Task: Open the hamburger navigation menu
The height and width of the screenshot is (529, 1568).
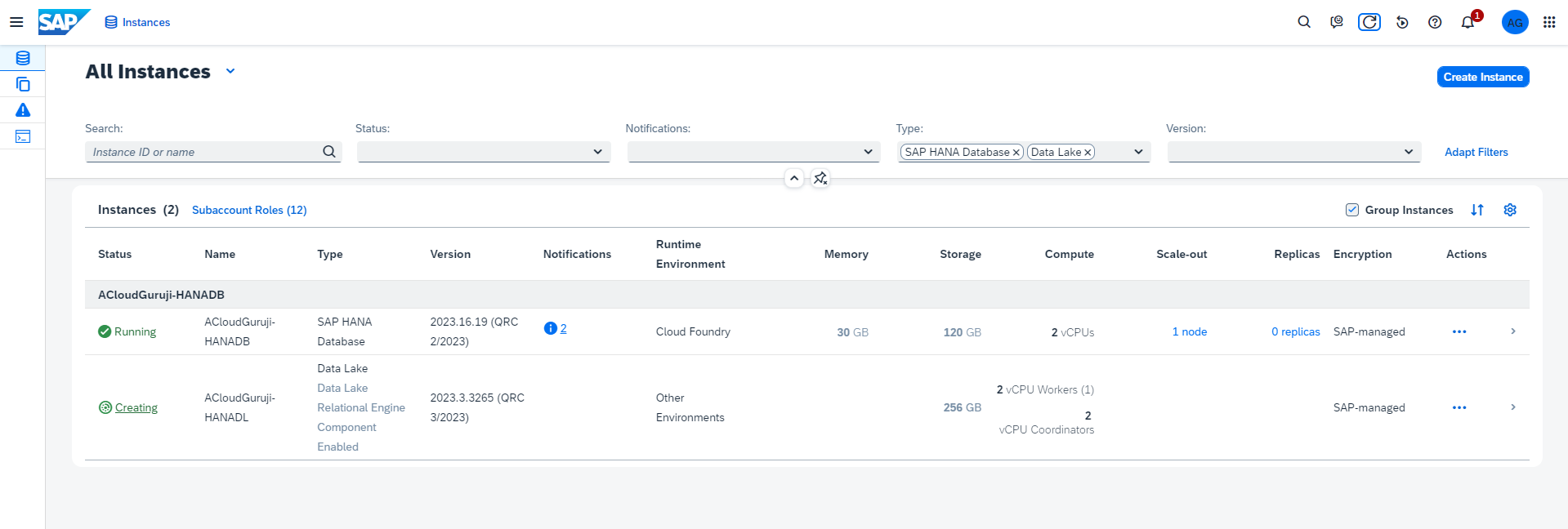Action: coord(16,22)
